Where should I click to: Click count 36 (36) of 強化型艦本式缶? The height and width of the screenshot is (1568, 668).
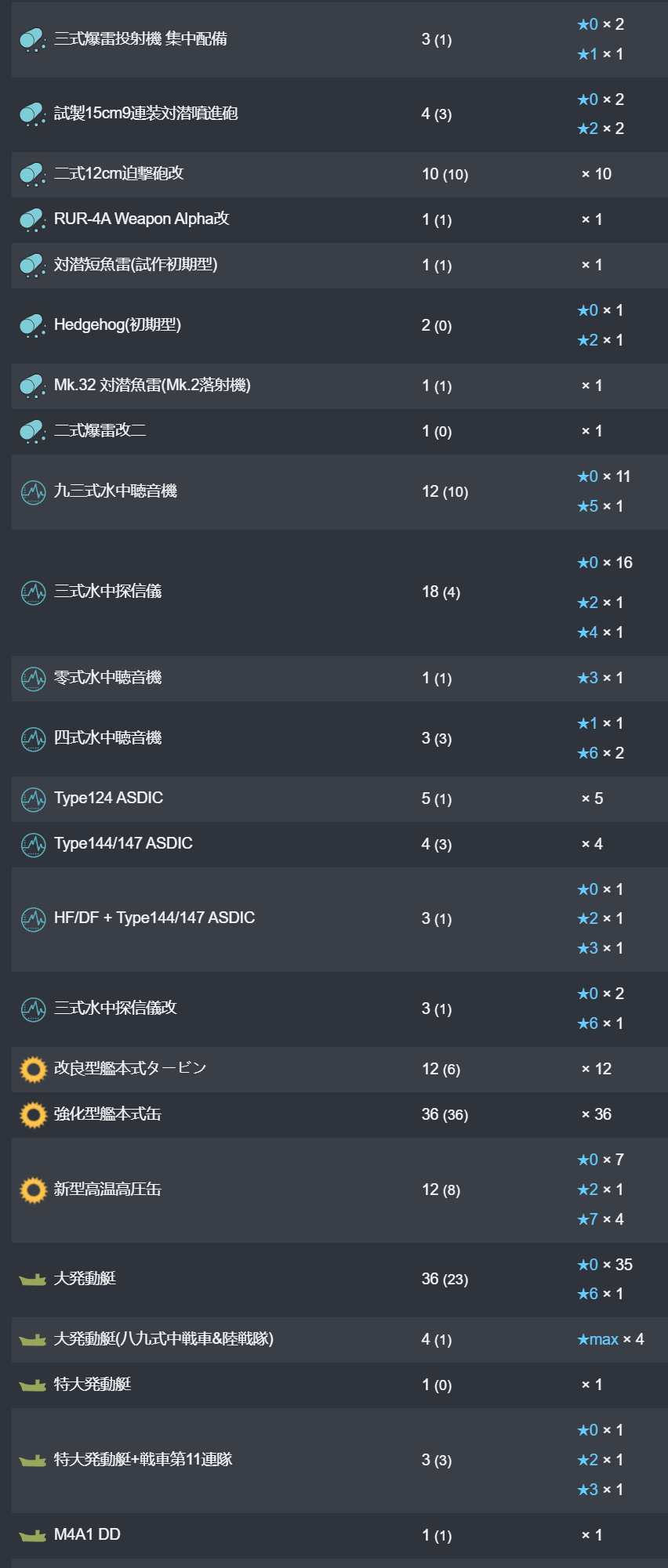tap(445, 1114)
